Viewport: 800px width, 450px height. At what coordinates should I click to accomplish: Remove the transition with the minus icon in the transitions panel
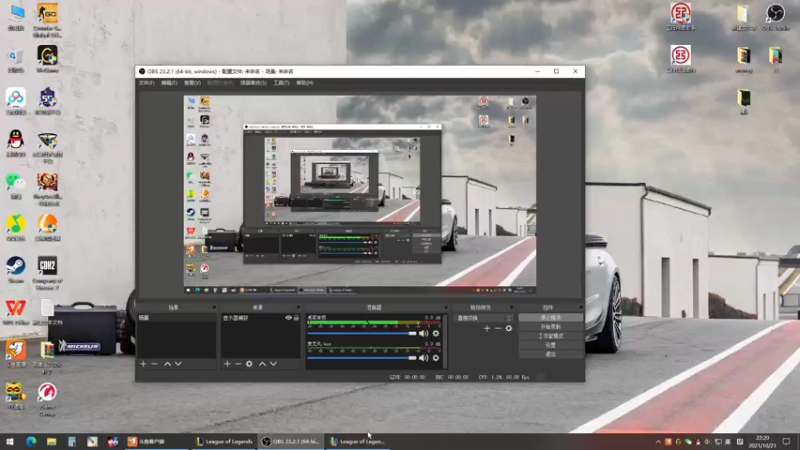point(498,329)
